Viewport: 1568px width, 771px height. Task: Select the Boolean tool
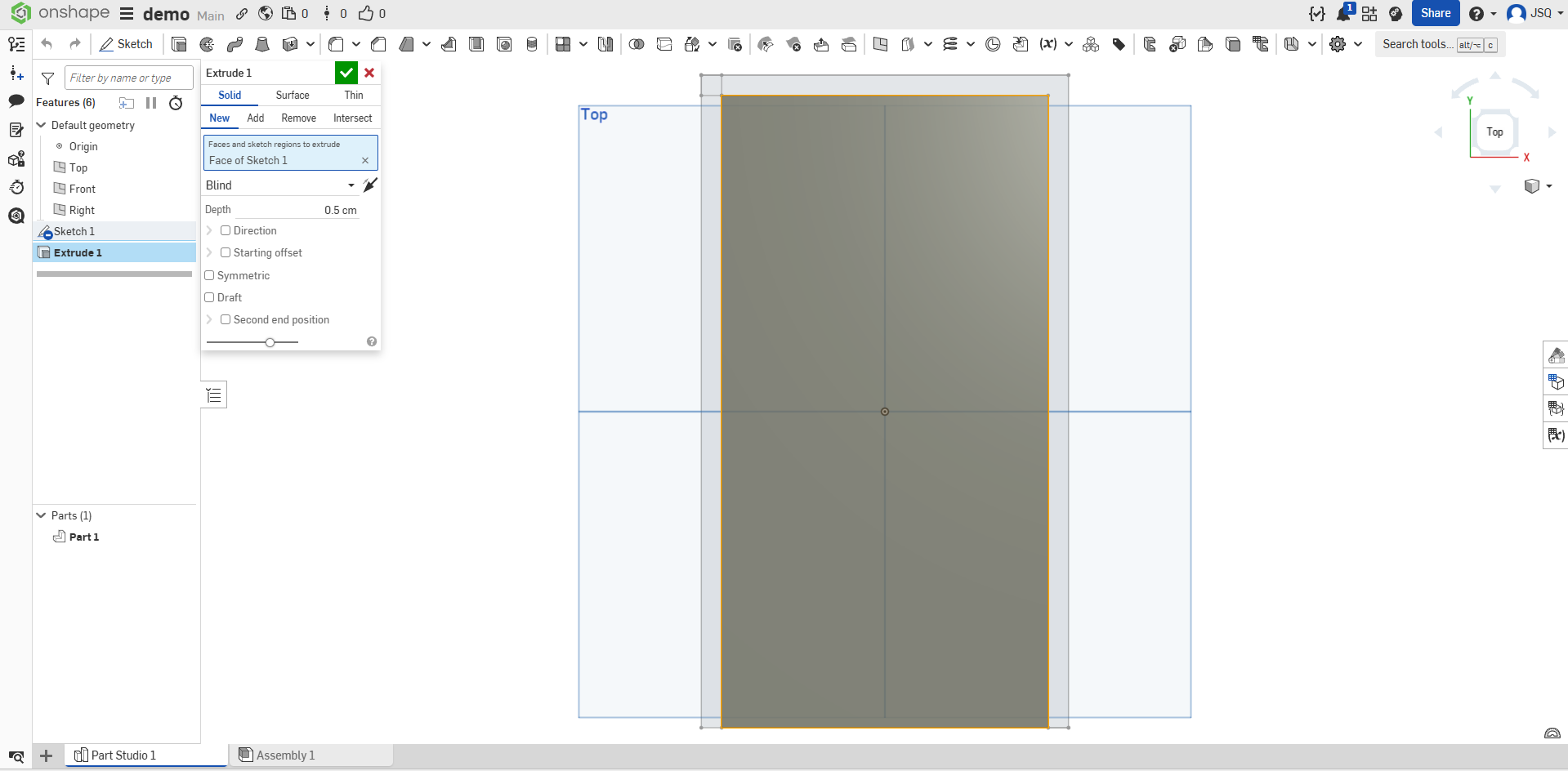click(x=637, y=44)
